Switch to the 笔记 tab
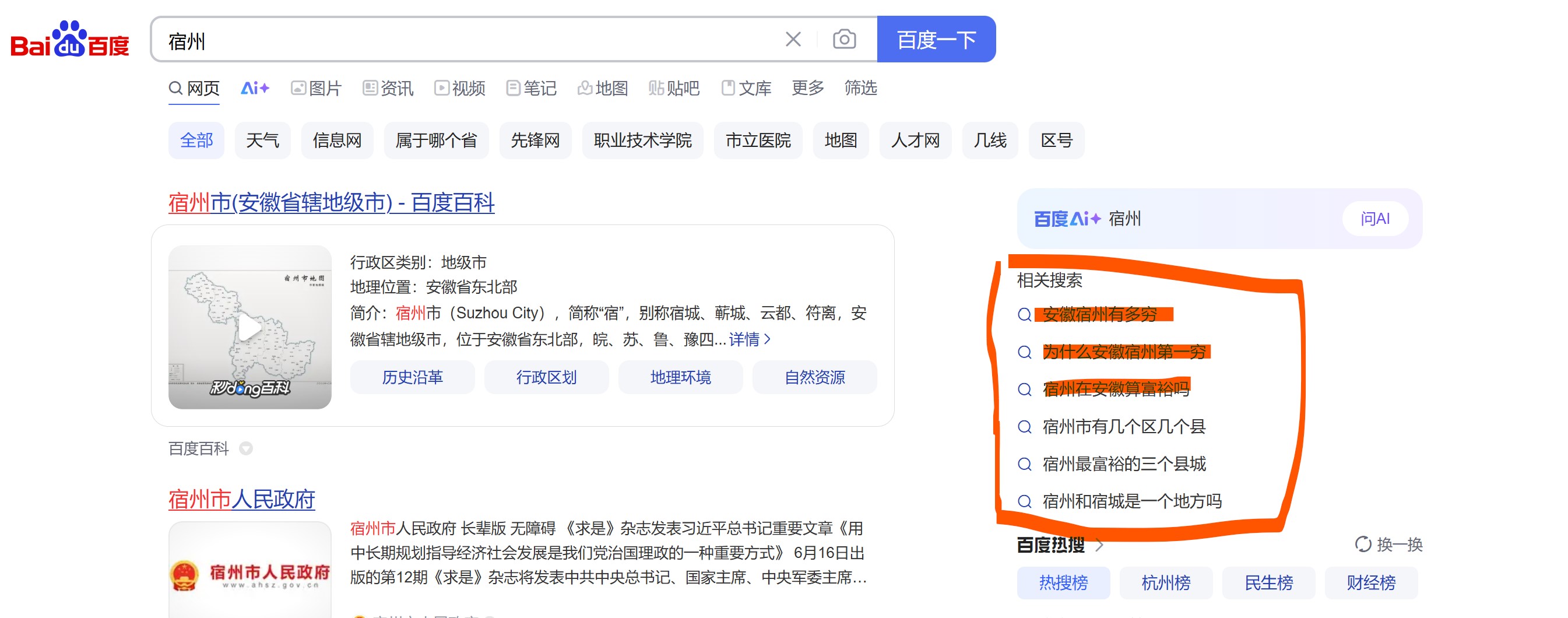1568x618 pixels. 532,89
